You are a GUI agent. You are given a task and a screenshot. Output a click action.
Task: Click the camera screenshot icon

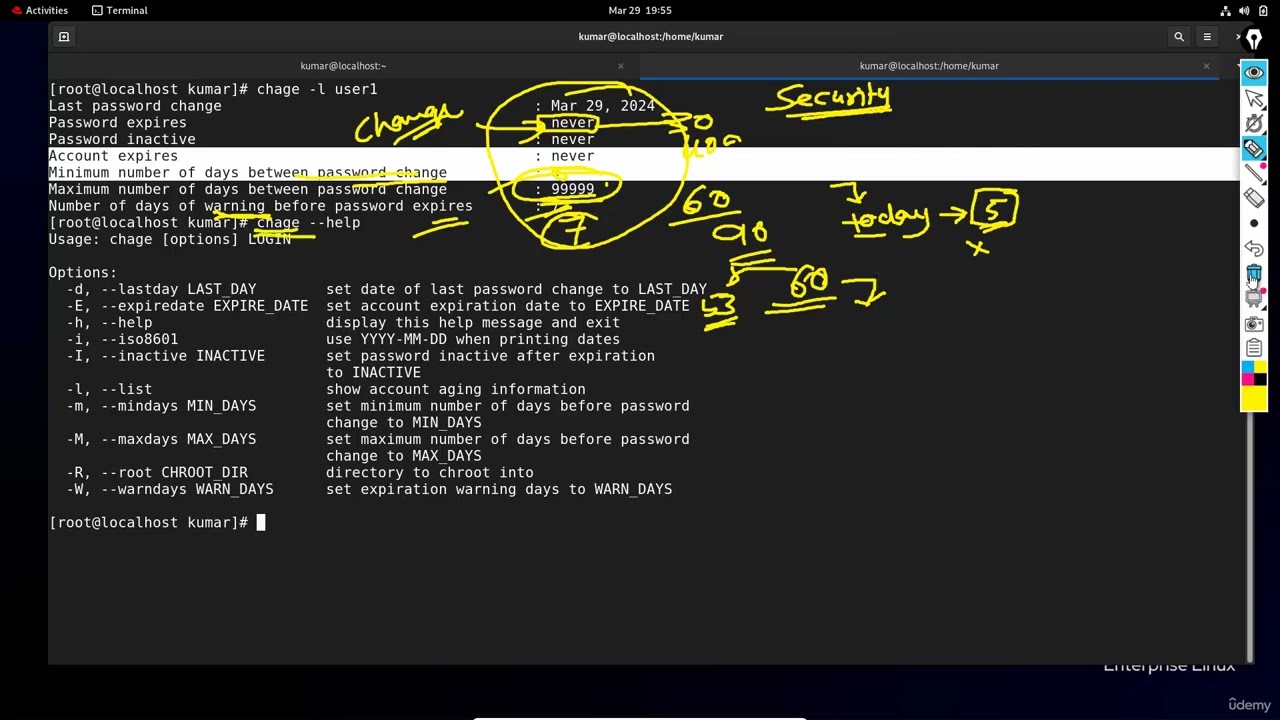(1254, 324)
